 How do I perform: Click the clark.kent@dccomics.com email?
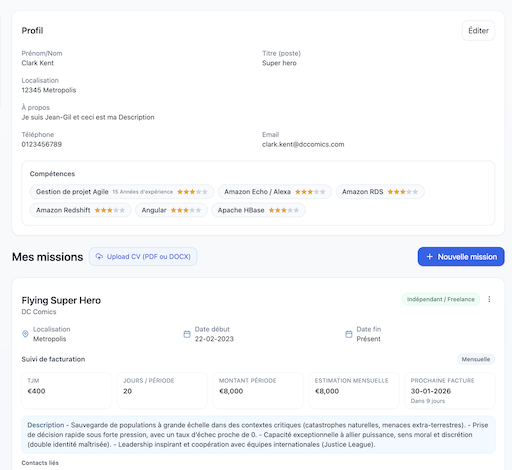coord(303,144)
